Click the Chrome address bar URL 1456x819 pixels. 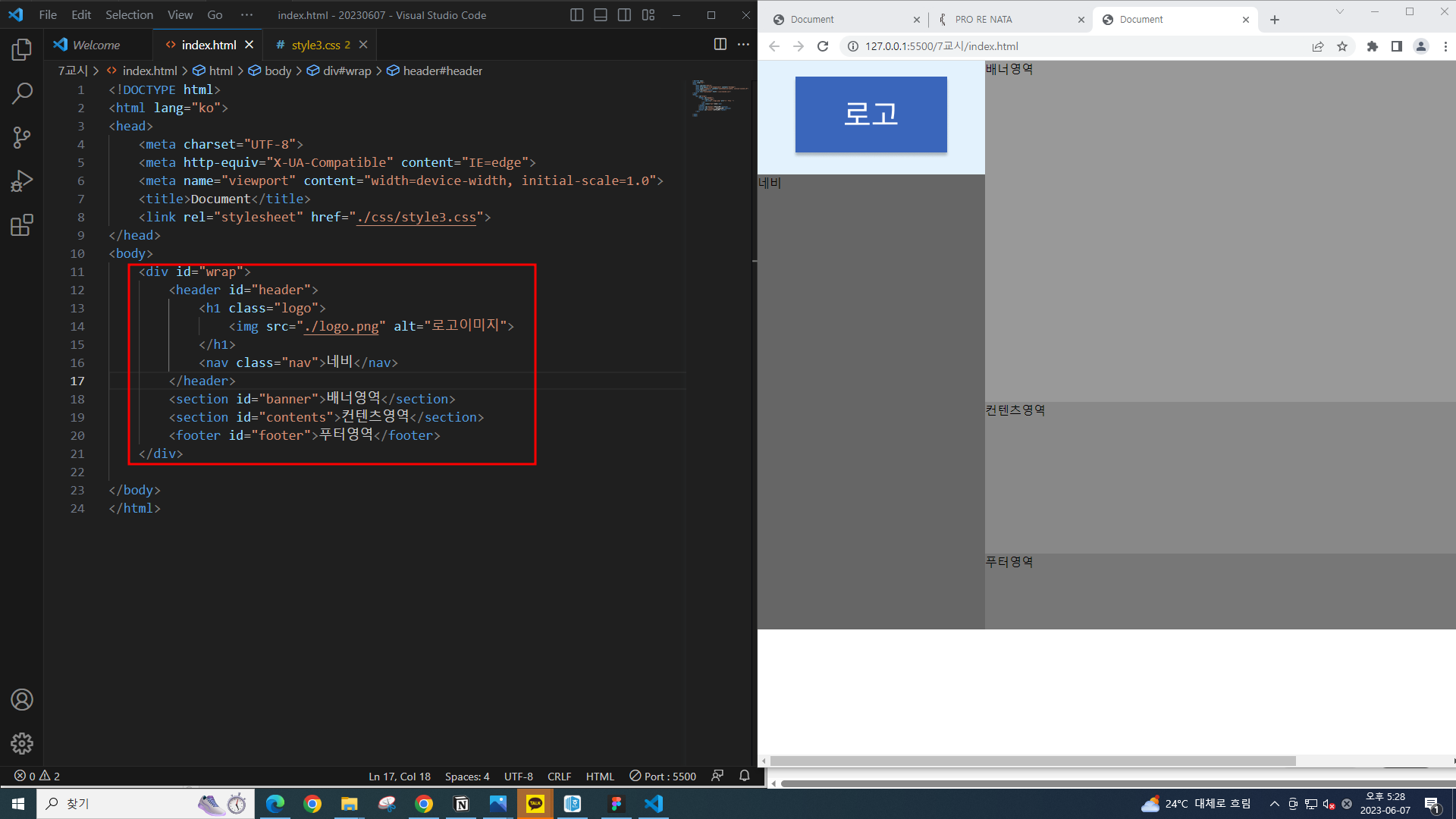941,46
